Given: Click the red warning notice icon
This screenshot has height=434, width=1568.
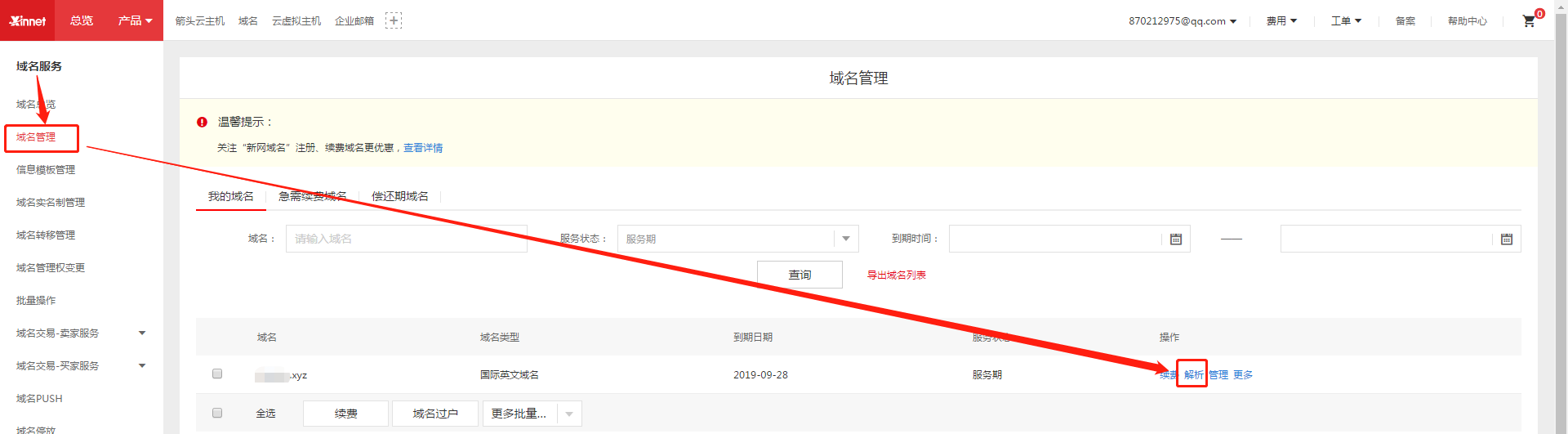Looking at the screenshot, I should click(202, 122).
